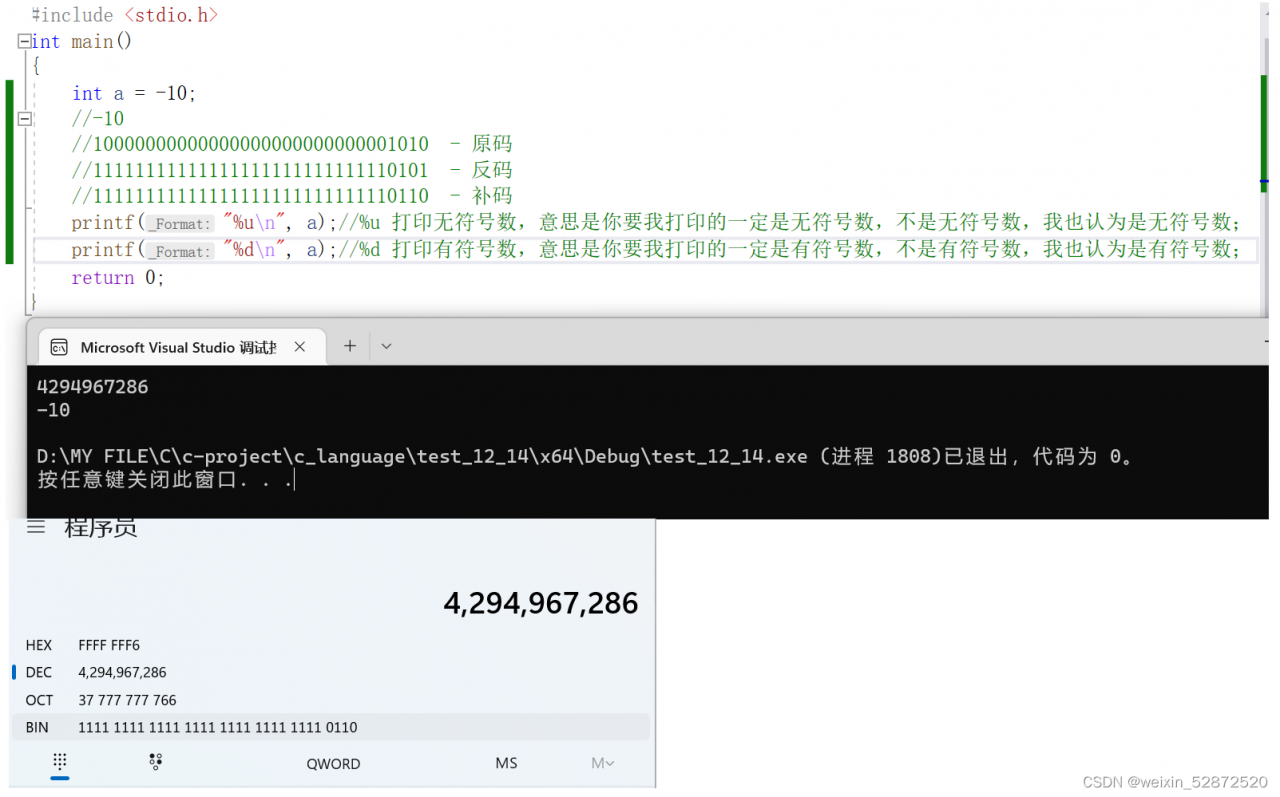
Task: Click the #include <stdio.h> line
Action: click(x=124, y=15)
